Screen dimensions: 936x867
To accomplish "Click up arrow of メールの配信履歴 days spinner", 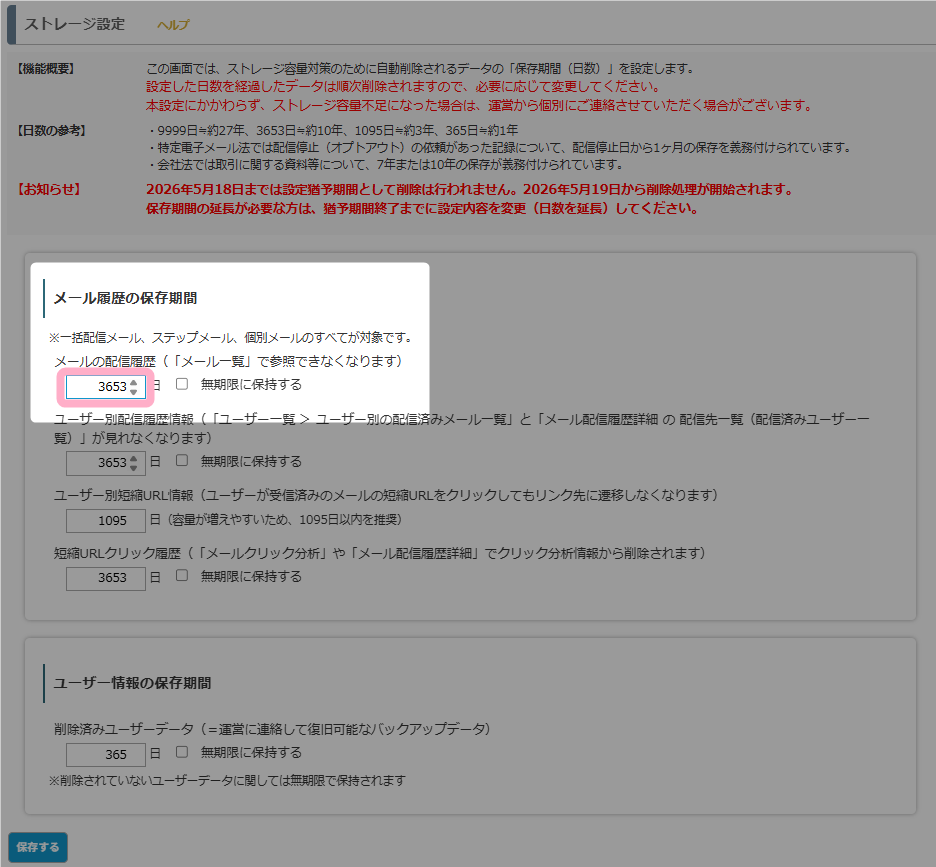I will (134, 381).
